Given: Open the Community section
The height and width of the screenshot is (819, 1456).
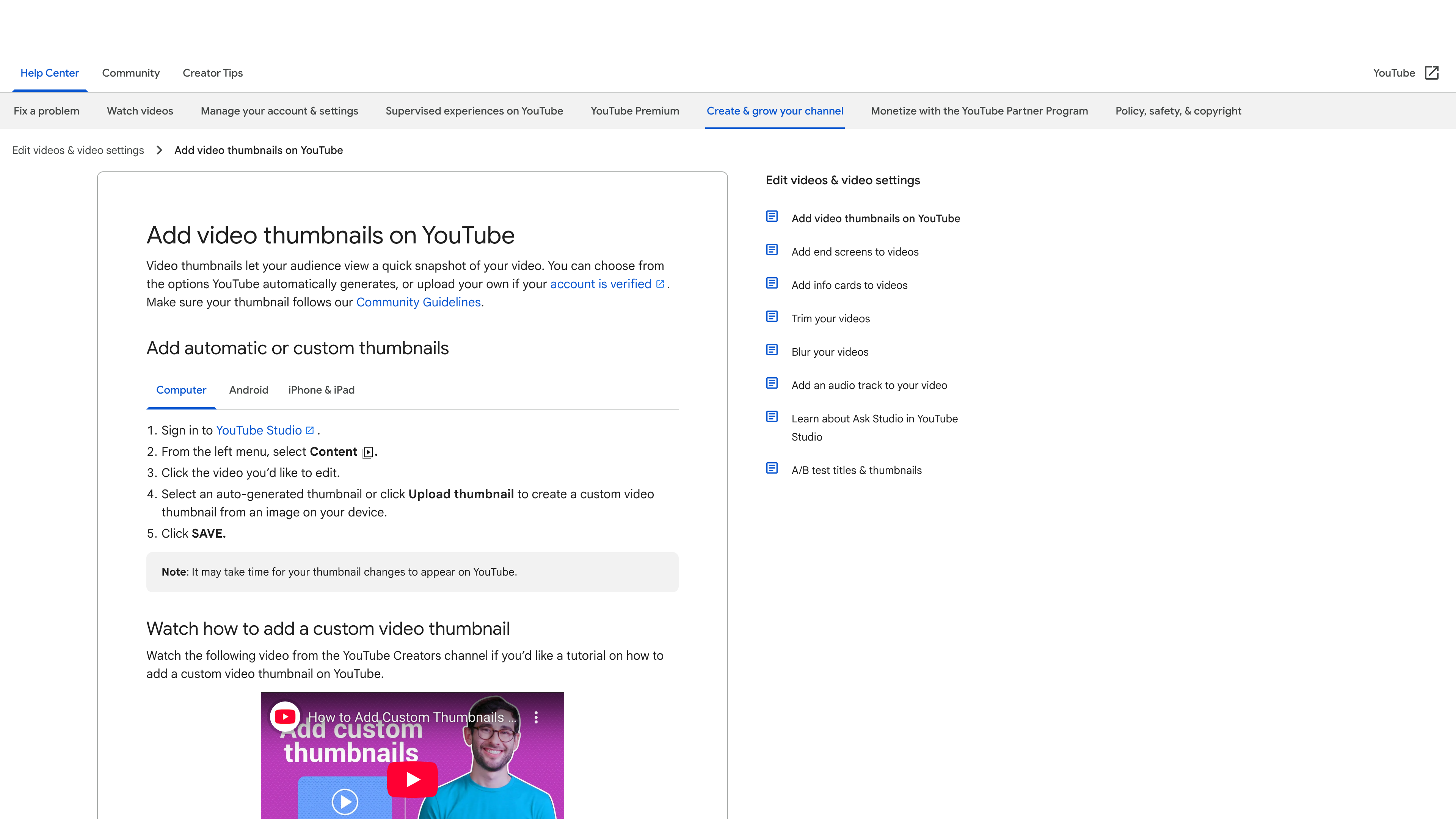Looking at the screenshot, I should click(130, 72).
